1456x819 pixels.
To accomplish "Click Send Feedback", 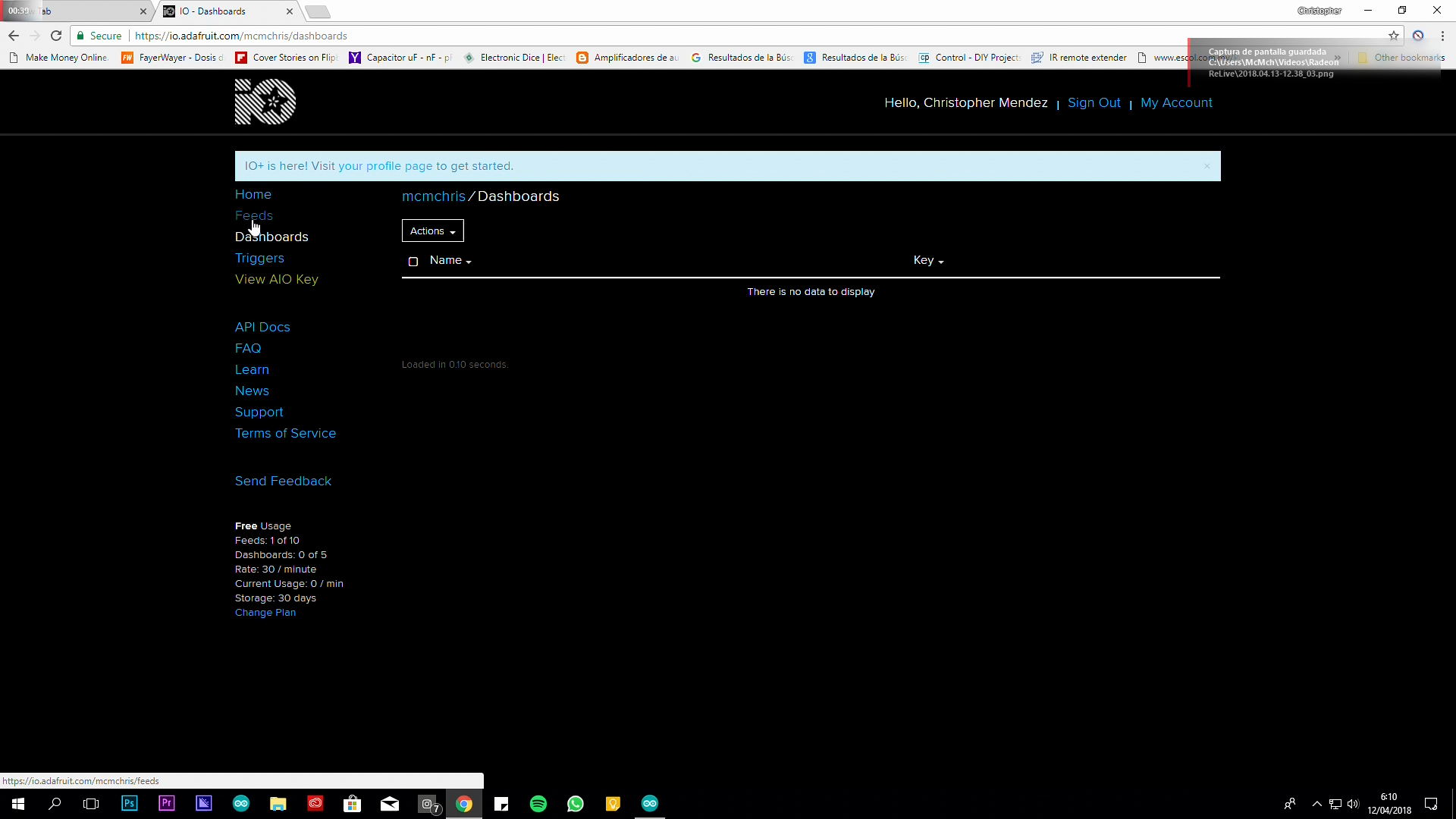I will click(x=283, y=482).
